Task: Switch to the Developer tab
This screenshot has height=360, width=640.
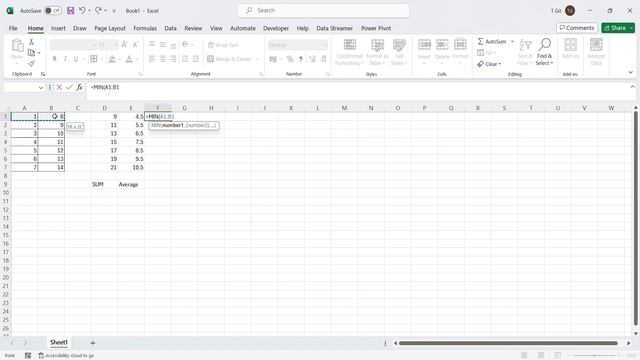Action: [276, 28]
